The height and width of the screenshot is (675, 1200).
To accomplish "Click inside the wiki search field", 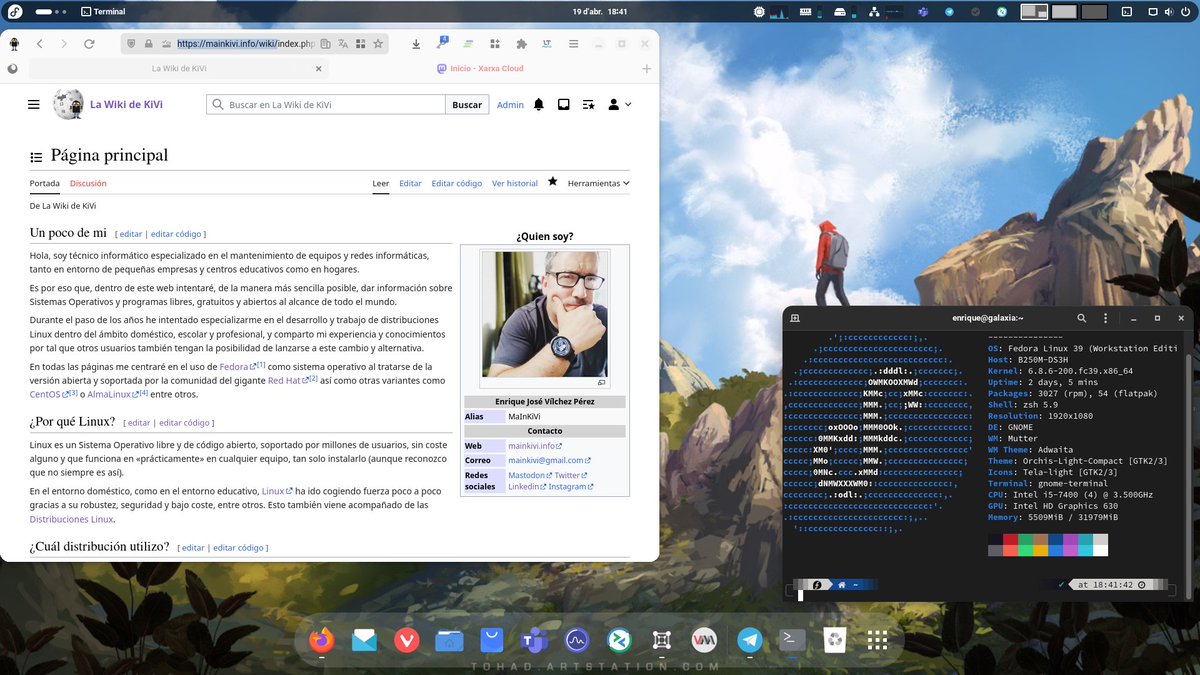I will 320,104.
